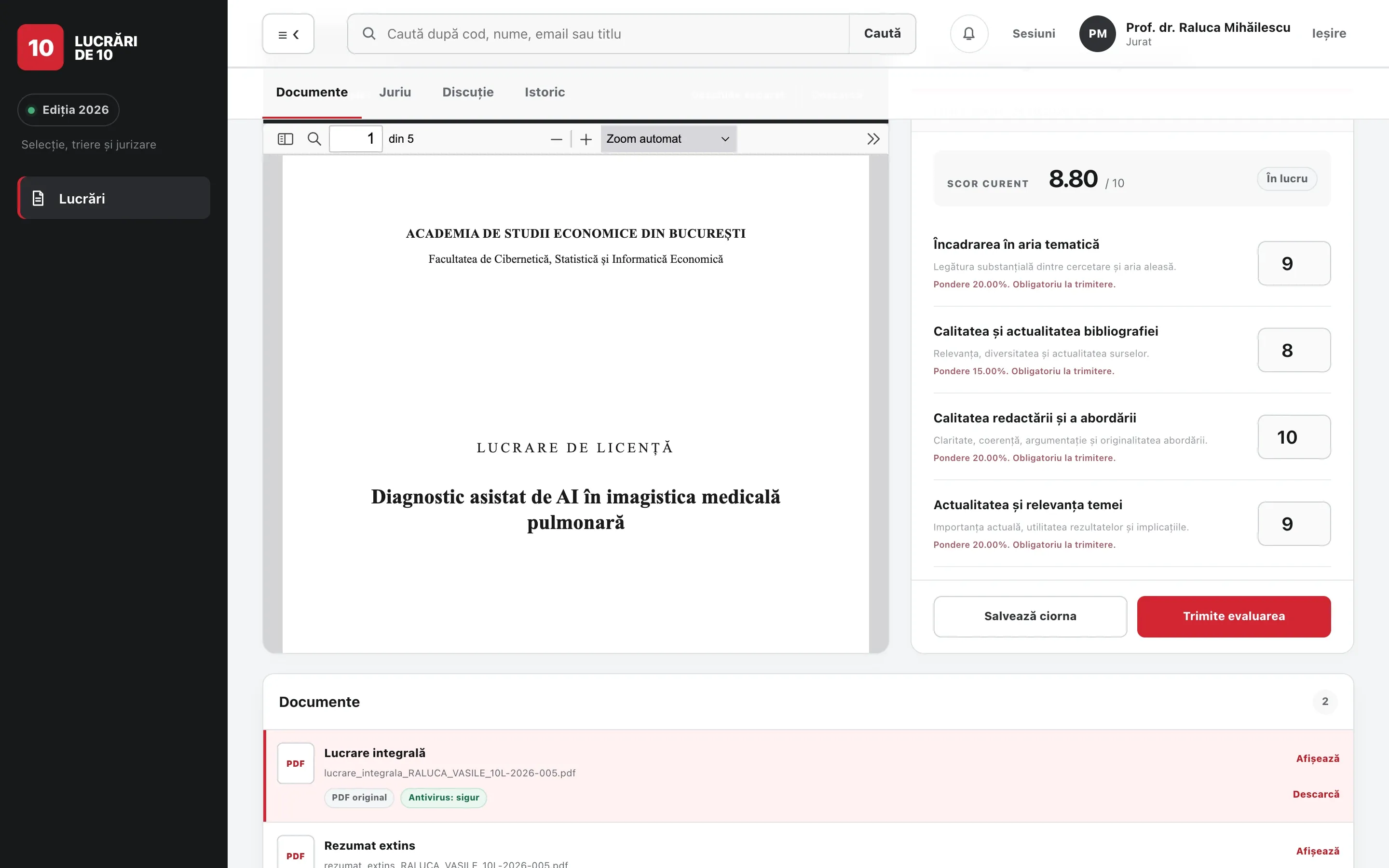Screen dimensions: 1389x868
Task: Click the 8.80 current score value
Action: click(x=1073, y=178)
